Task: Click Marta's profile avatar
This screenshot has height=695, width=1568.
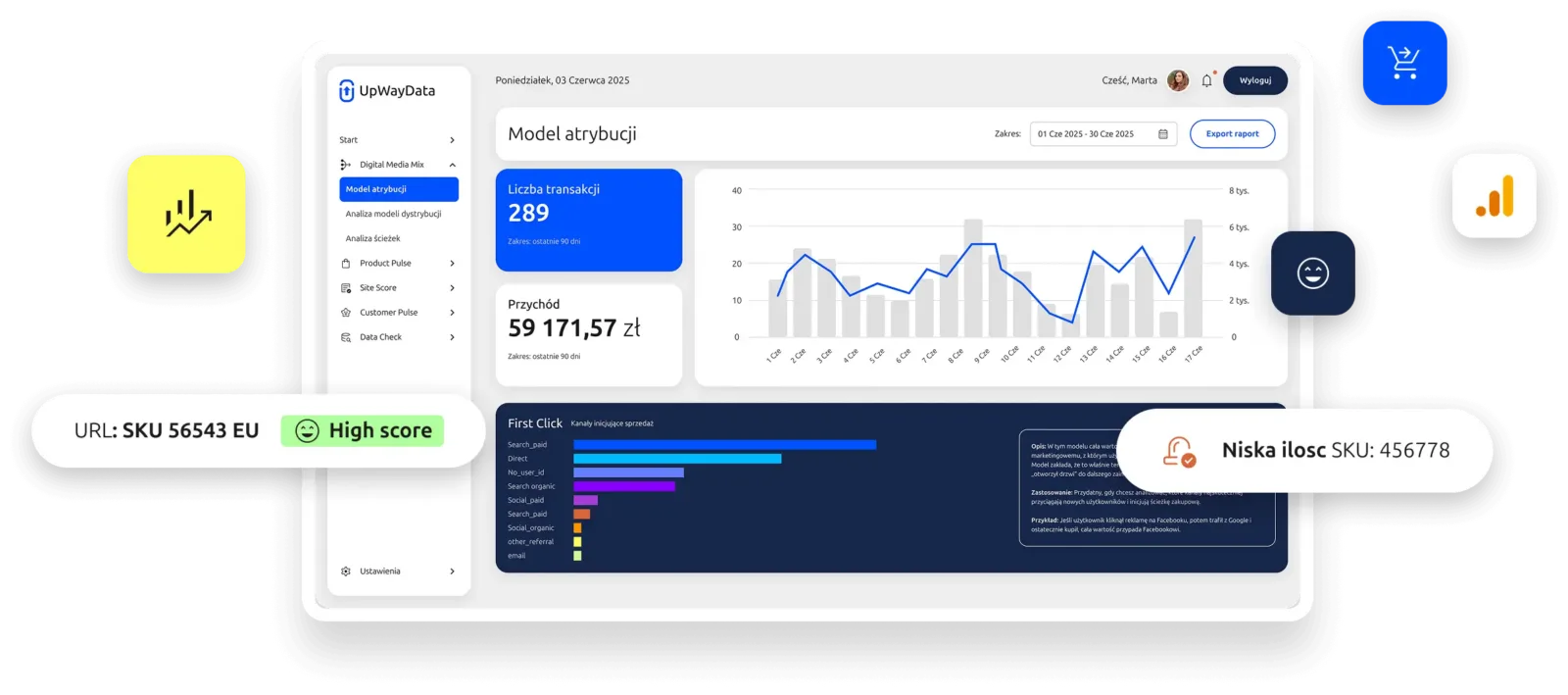Action: click(x=1178, y=80)
